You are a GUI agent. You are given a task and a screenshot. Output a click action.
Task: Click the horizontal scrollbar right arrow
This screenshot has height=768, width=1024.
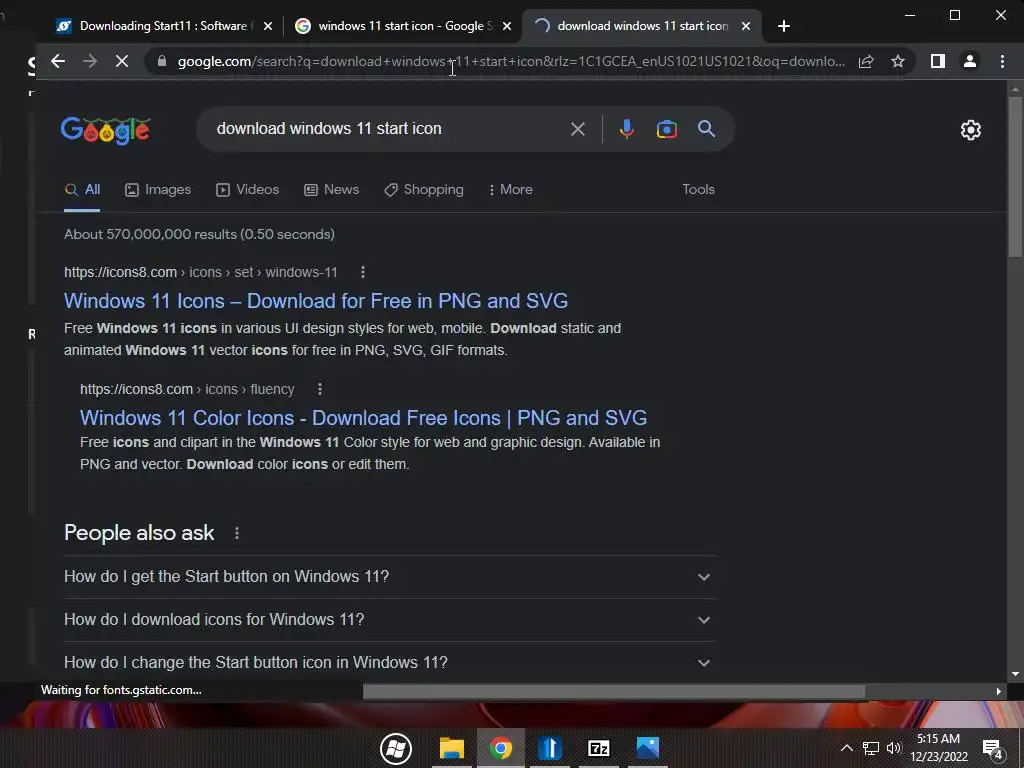pyautogui.click(x=999, y=691)
